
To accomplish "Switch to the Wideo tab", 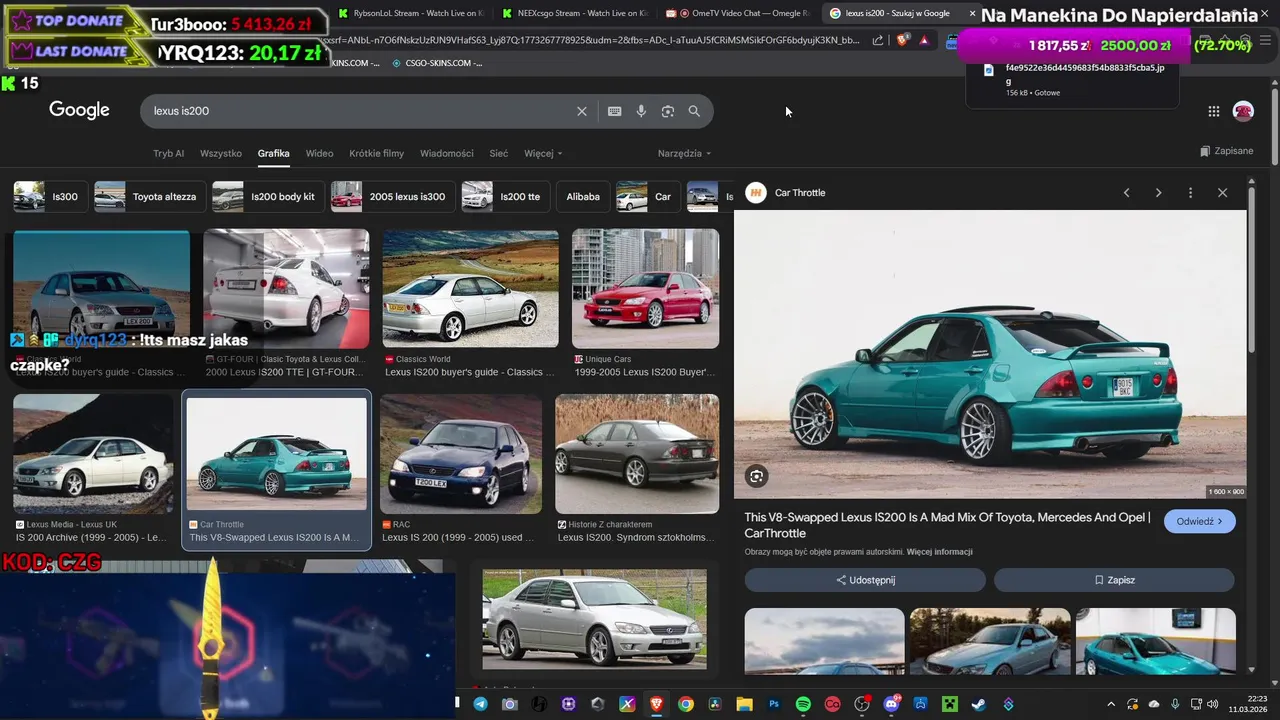I will [x=319, y=154].
